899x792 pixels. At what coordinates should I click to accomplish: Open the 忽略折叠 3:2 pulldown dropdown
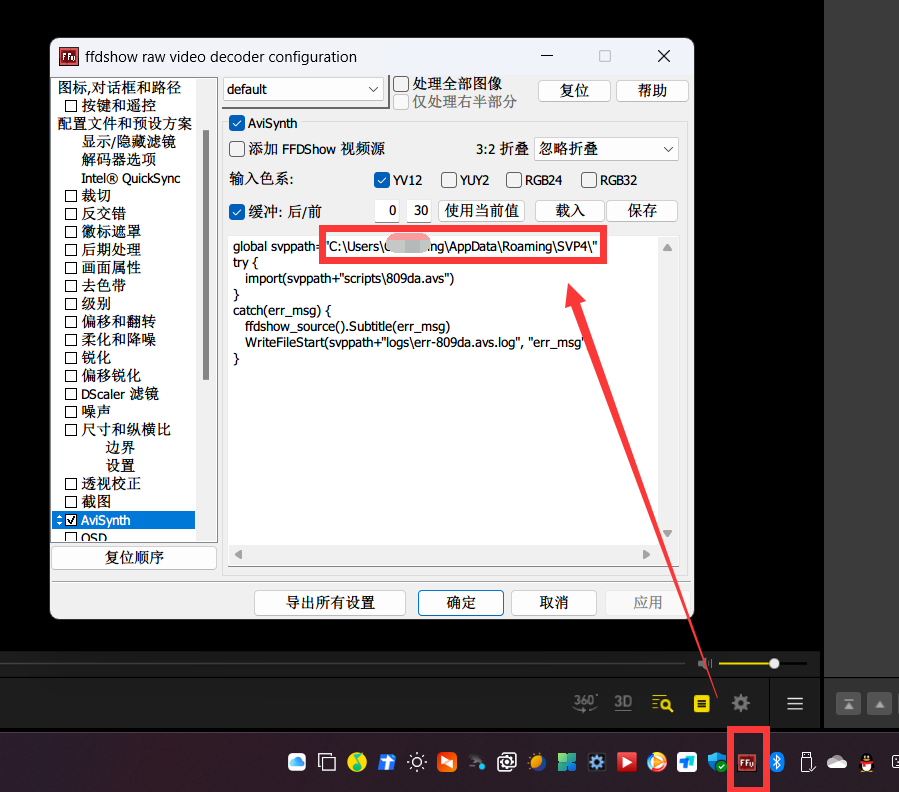click(606, 149)
